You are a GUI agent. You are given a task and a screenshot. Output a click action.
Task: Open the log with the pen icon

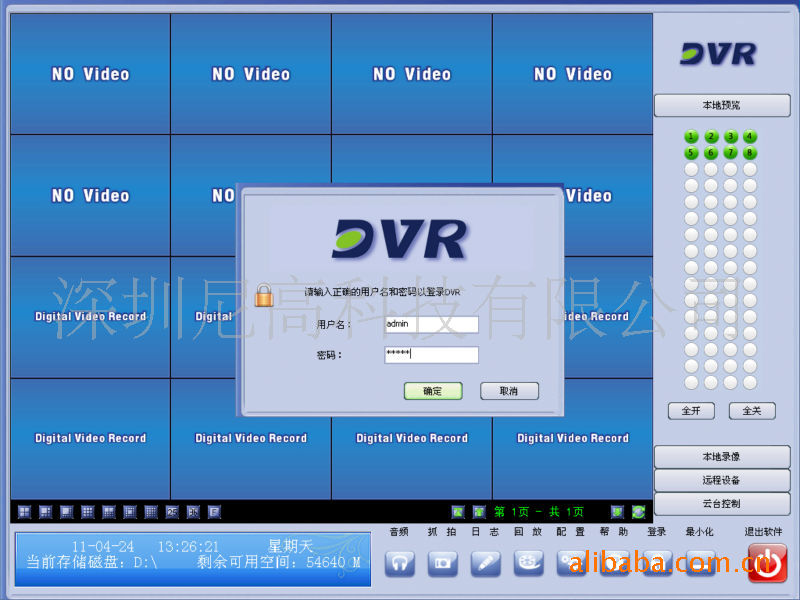coord(485,563)
